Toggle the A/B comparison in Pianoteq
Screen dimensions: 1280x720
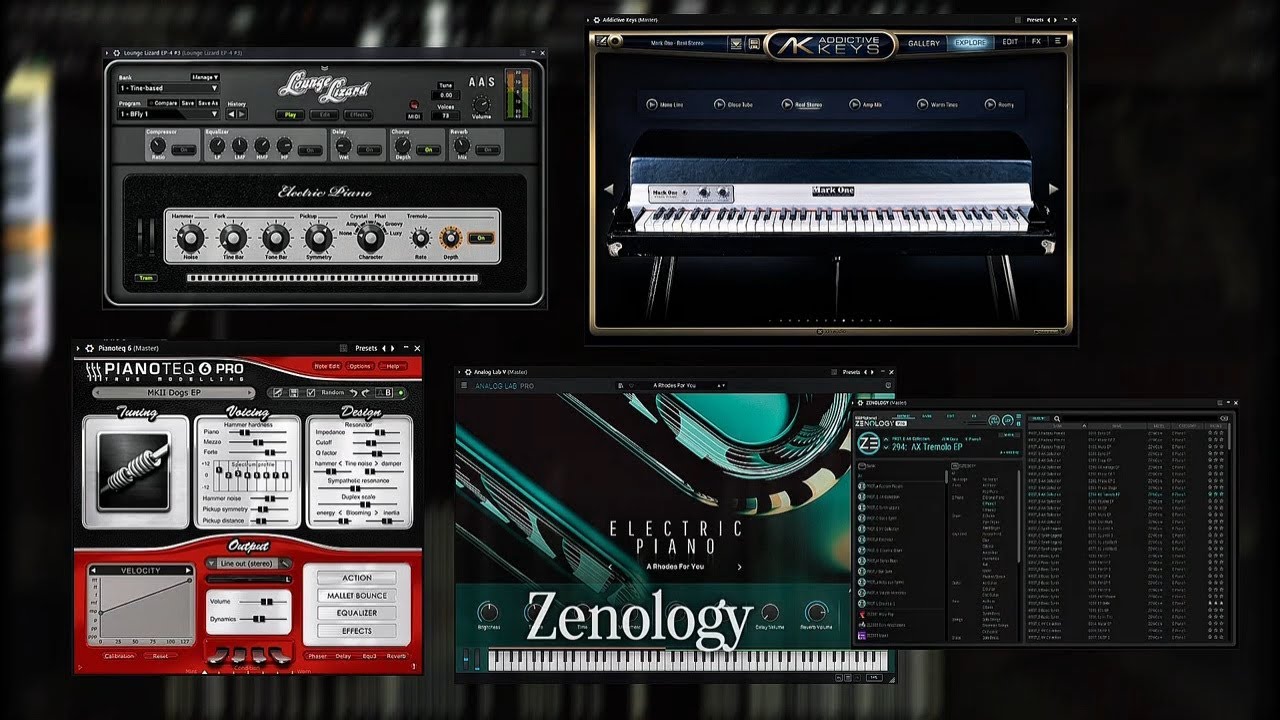(385, 392)
